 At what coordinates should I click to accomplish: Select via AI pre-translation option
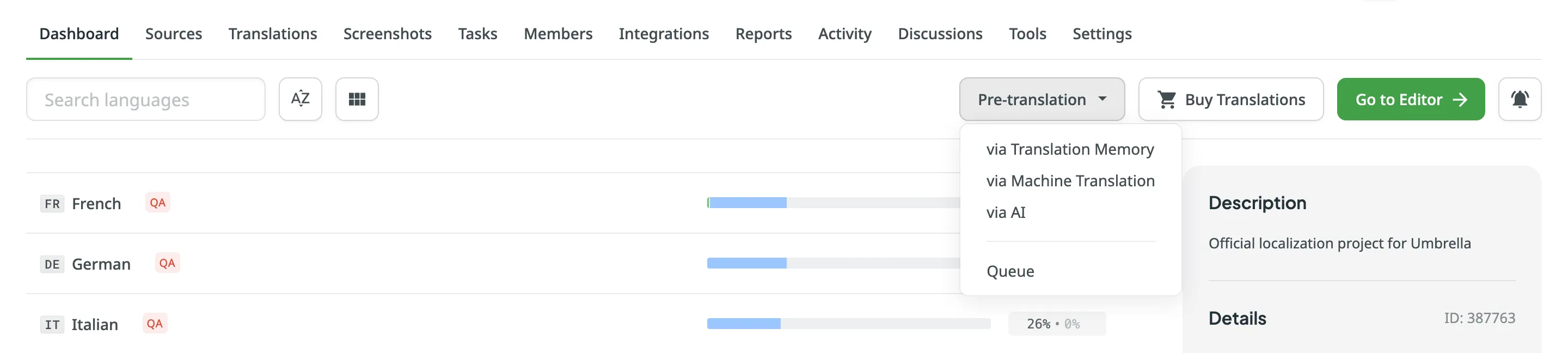click(x=1006, y=212)
